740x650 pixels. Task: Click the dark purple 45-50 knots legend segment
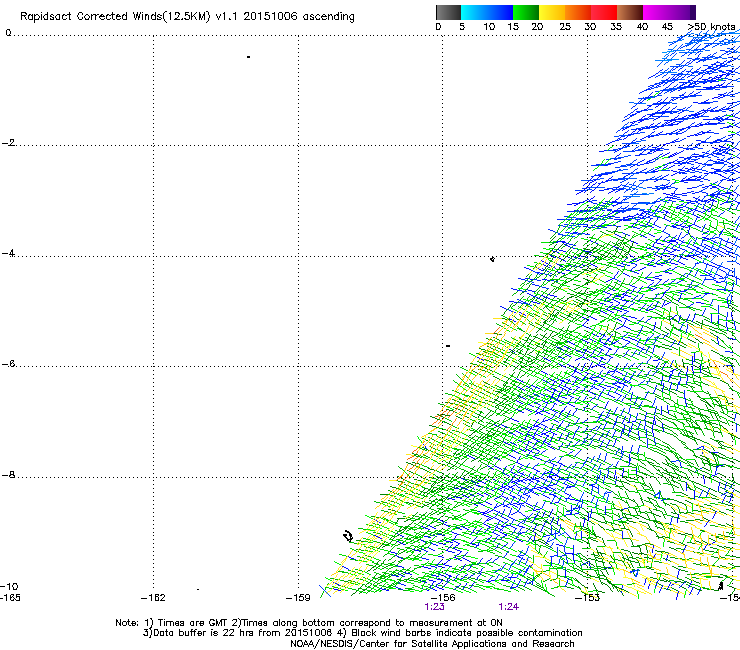(682, 12)
